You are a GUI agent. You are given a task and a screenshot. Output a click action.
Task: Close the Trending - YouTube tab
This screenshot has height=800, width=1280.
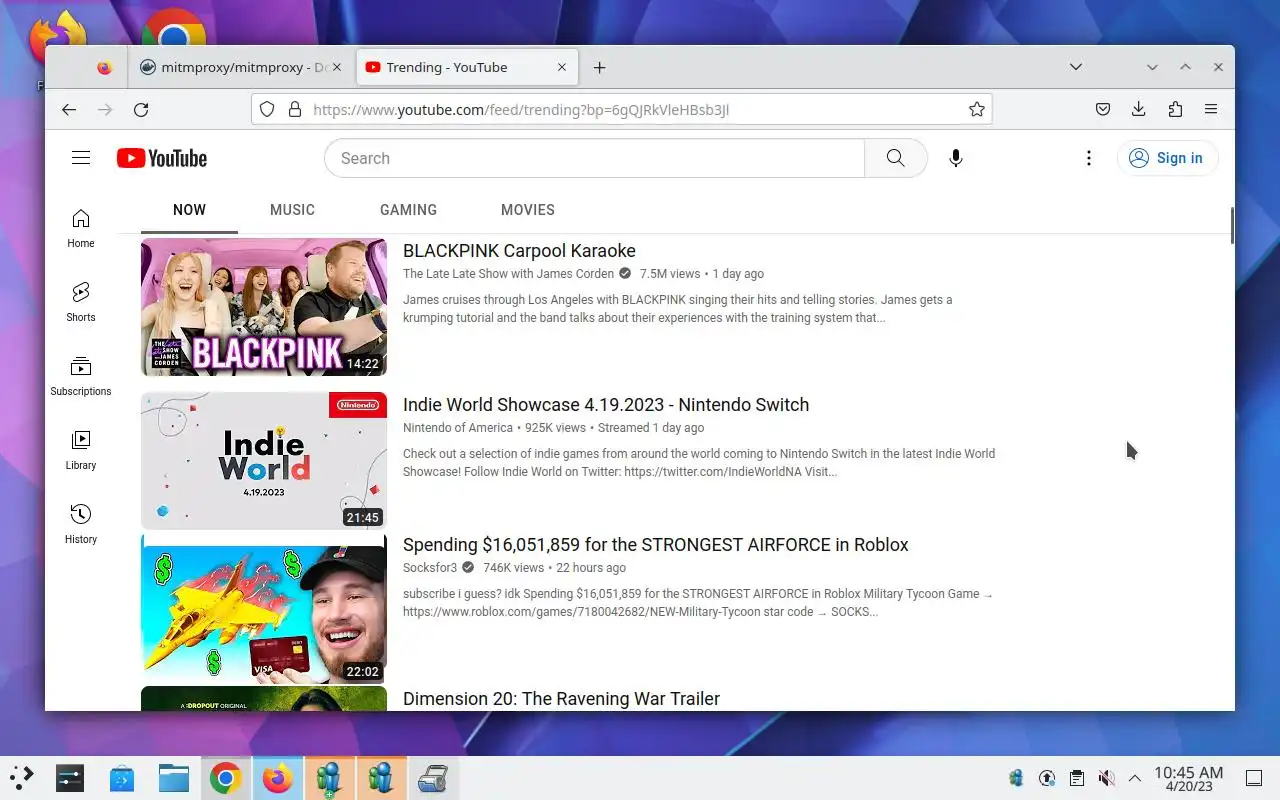pyautogui.click(x=562, y=67)
